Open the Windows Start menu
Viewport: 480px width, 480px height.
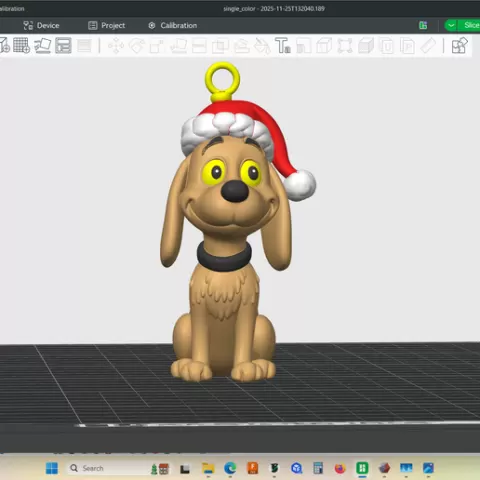coord(52,468)
